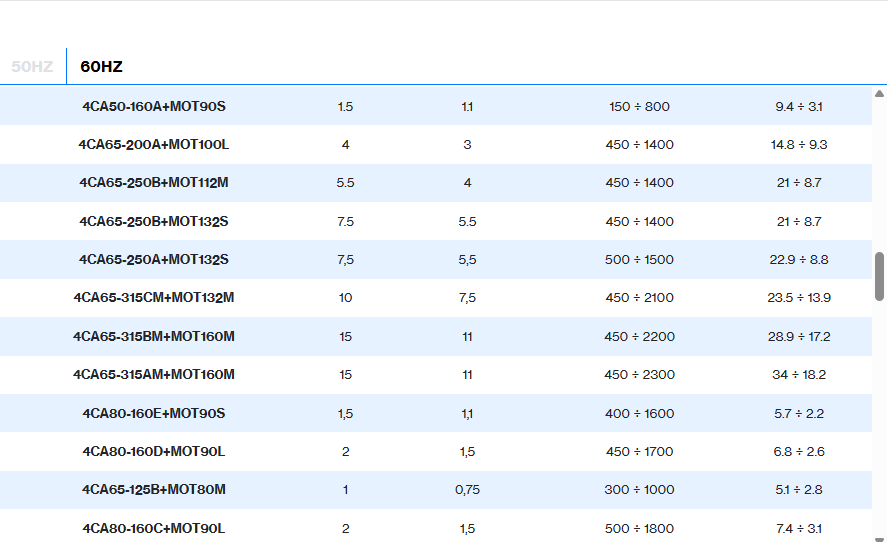Click the 23.5 ÷ 13.9 head value
888x542 pixels.
coord(799,298)
